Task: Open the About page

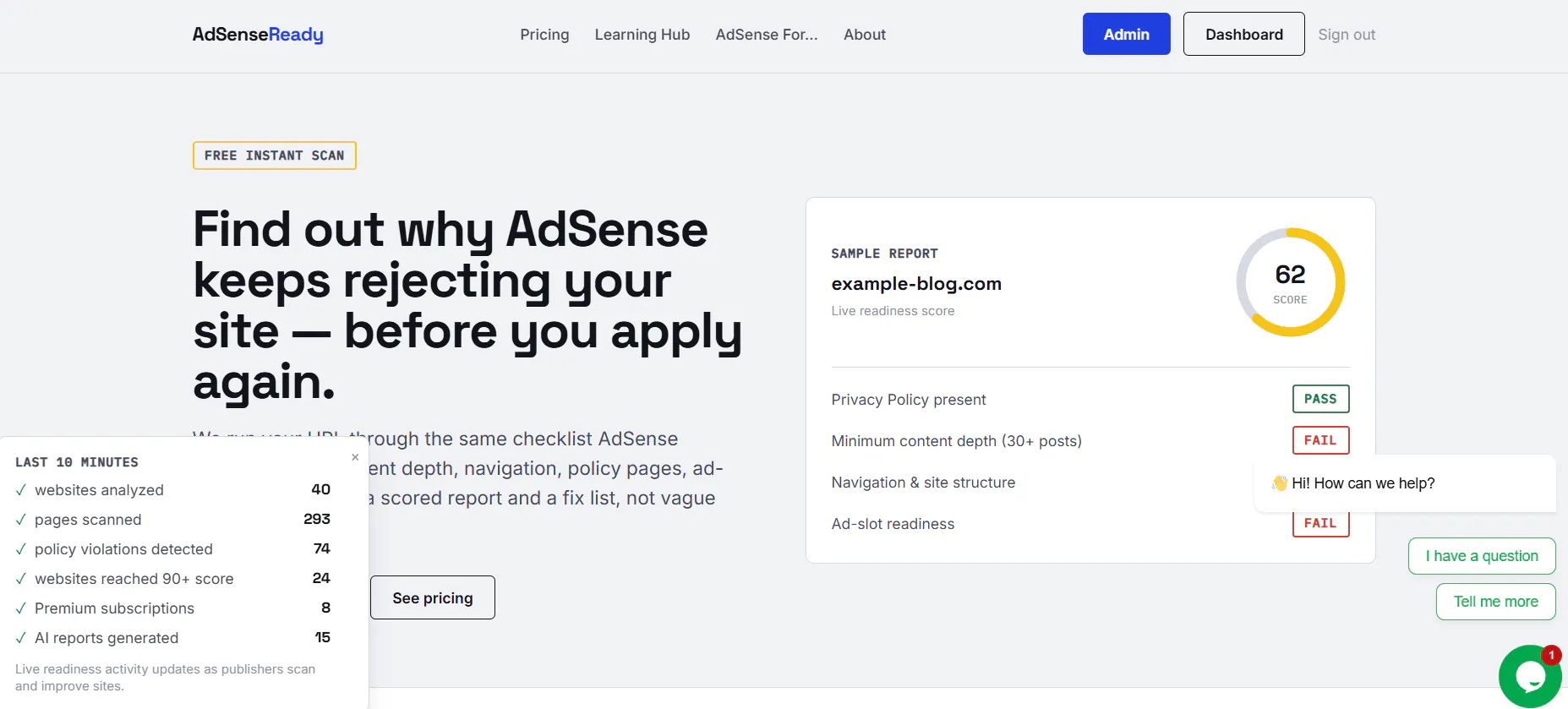Action: click(865, 35)
